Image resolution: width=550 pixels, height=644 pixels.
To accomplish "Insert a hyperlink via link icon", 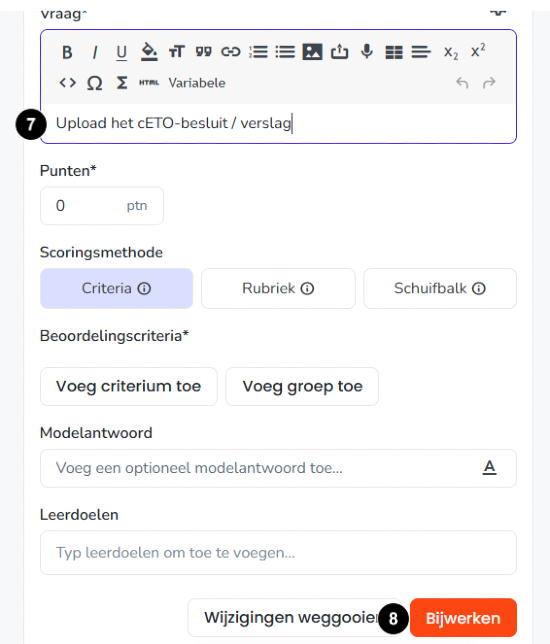I will click(x=230, y=52).
